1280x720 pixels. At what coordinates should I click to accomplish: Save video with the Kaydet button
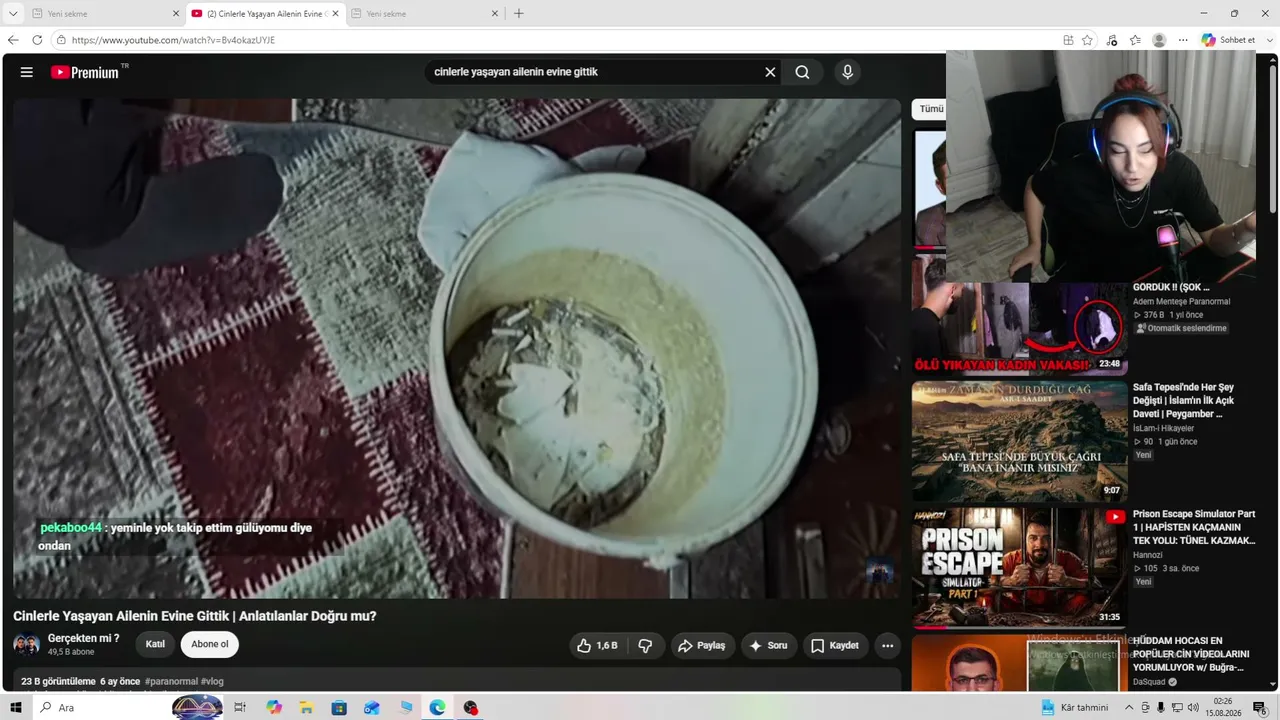[x=835, y=646]
